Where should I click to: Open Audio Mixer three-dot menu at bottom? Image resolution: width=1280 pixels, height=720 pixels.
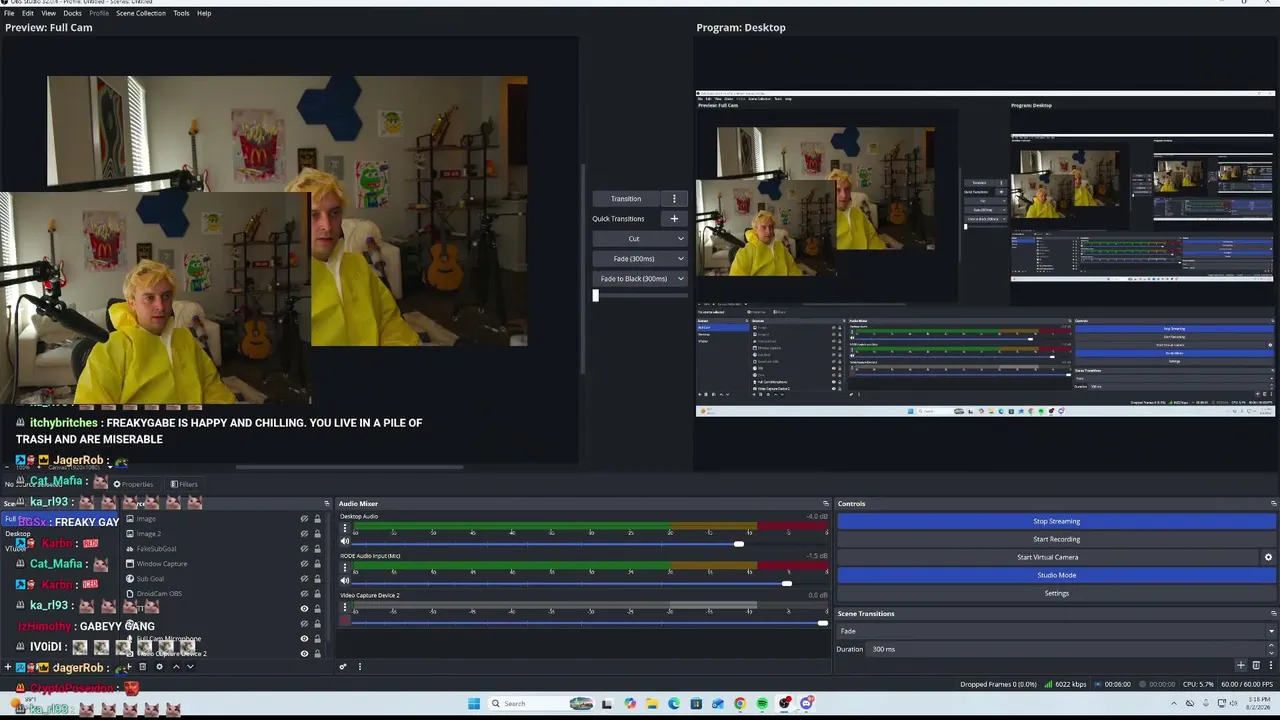click(359, 667)
